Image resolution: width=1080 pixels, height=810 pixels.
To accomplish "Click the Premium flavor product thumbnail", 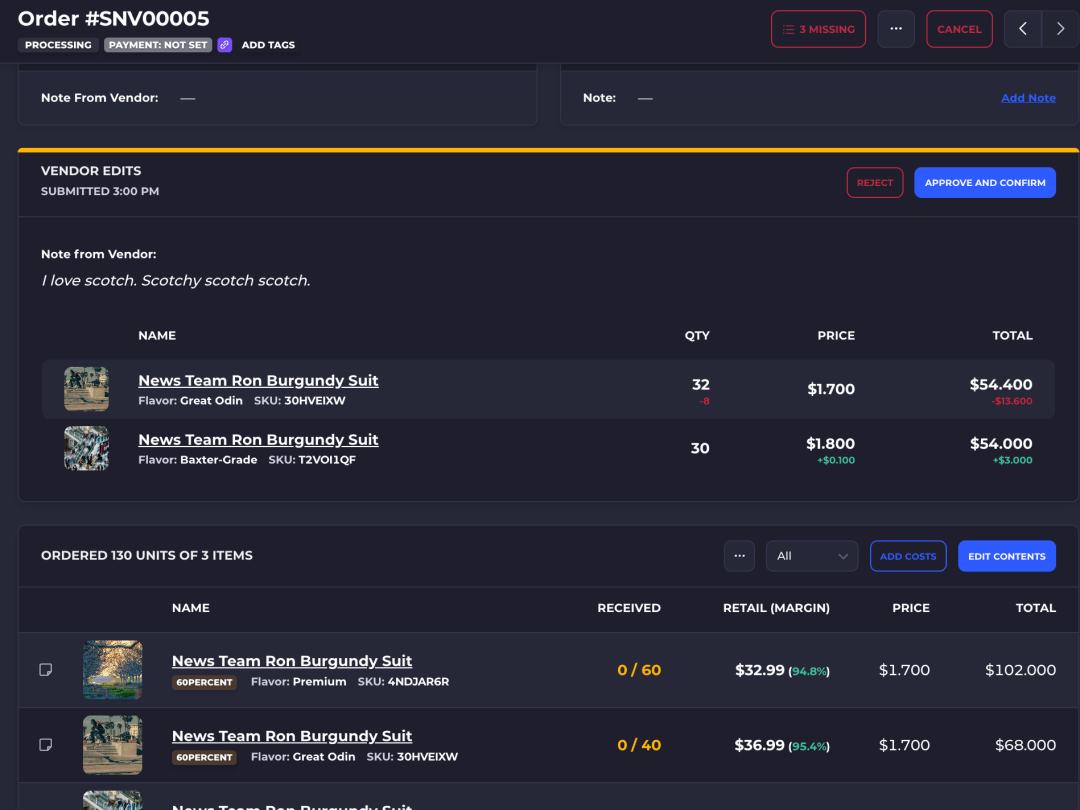I will tap(112, 669).
